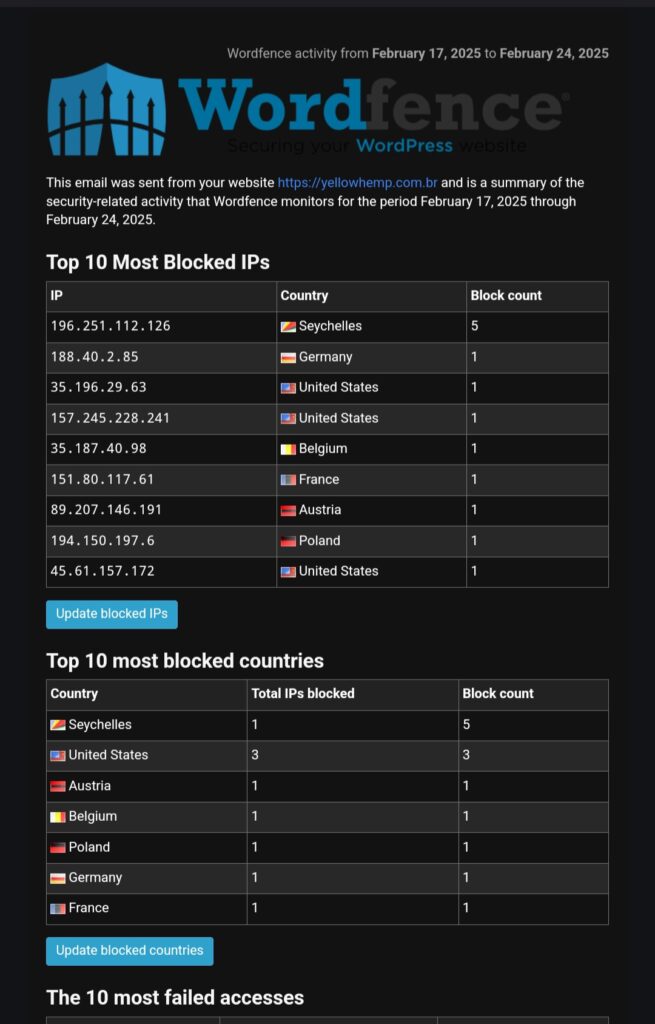Screen dimensions: 655x1024
Task: Select IP address 45.61.157.172
Action: [103, 571]
